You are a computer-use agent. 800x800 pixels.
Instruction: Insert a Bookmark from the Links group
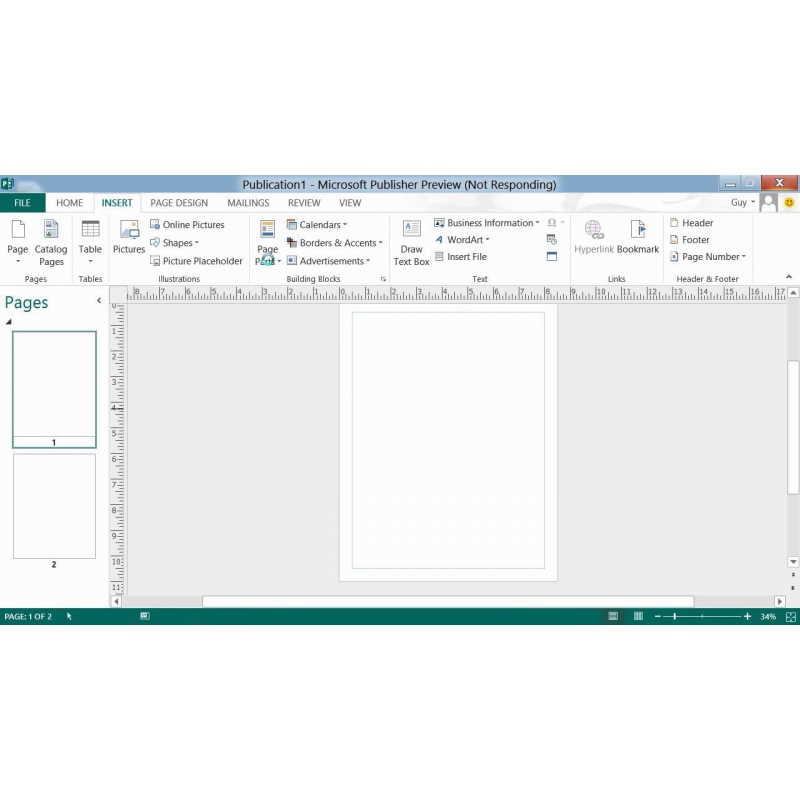pos(637,238)
